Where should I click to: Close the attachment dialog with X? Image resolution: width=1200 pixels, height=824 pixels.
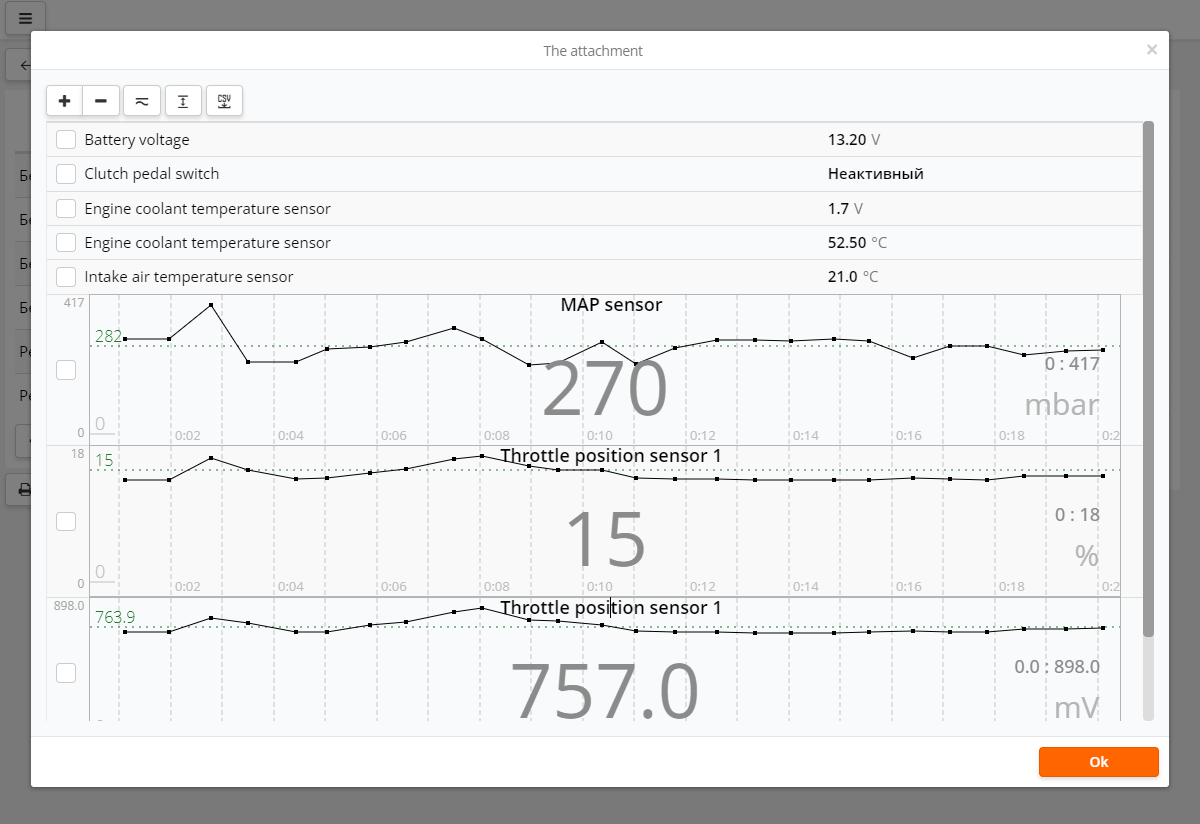coord(1152,49)
